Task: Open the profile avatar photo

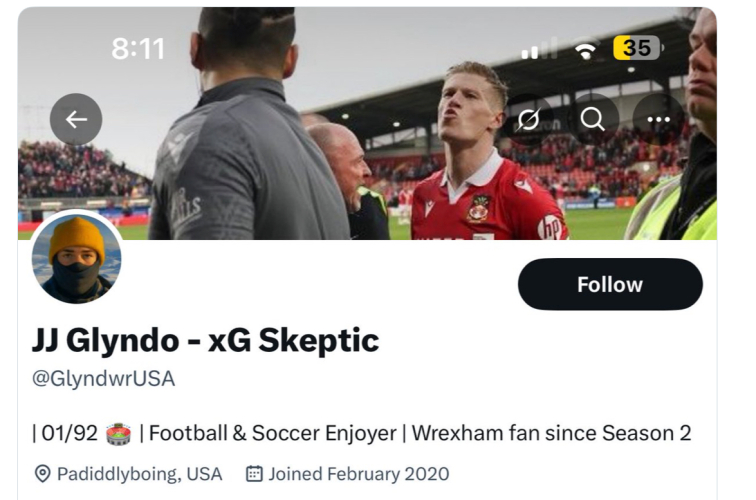Action: (x=77, y=259)
